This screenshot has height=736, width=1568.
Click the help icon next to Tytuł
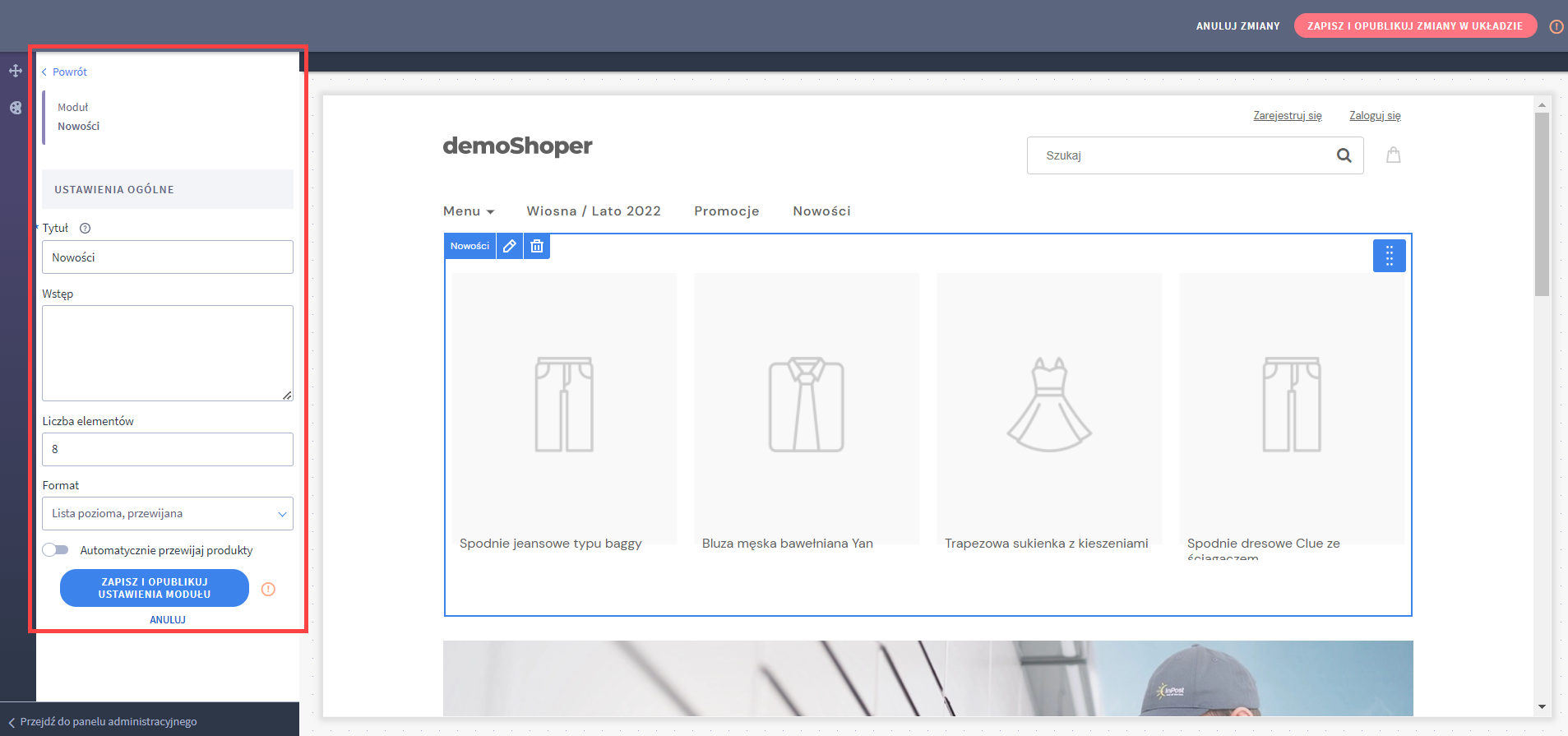(85, 229)
